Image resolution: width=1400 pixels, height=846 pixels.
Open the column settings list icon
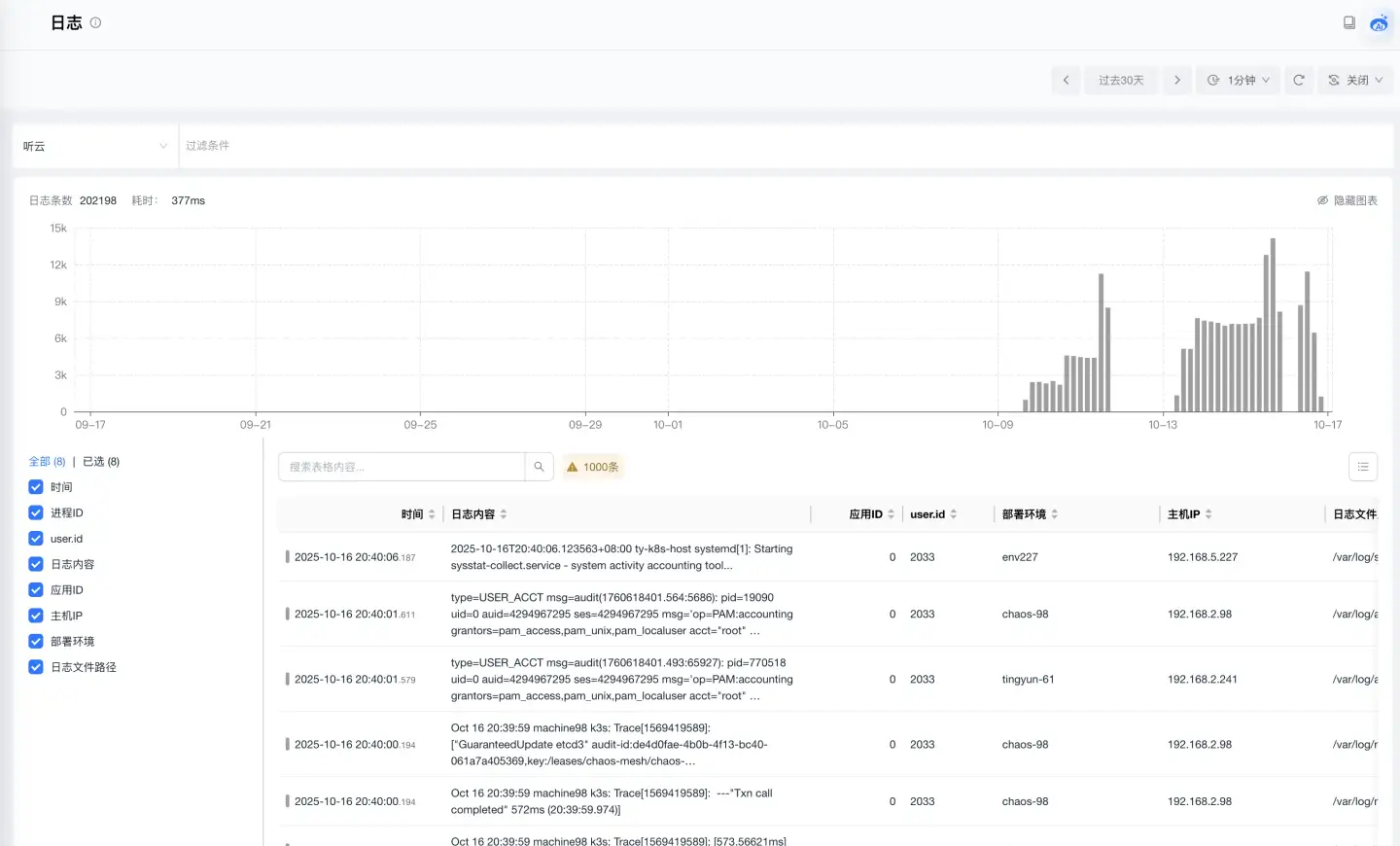pyautogui.click(x=1363, y=467)
